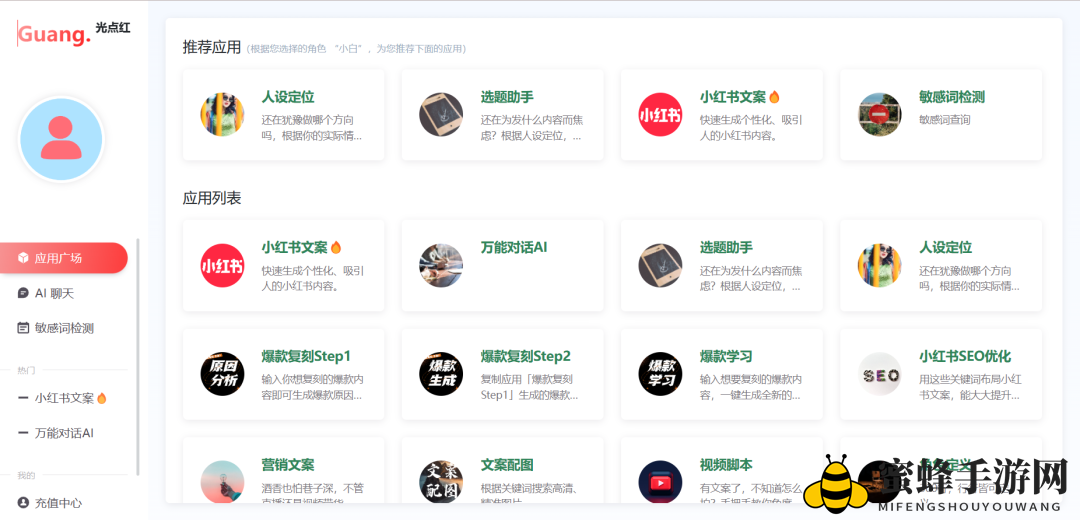The width and height of the screenshot is (1080, 520).
Task: Click the description under 爆款学习
Action: tap(751, 388)
